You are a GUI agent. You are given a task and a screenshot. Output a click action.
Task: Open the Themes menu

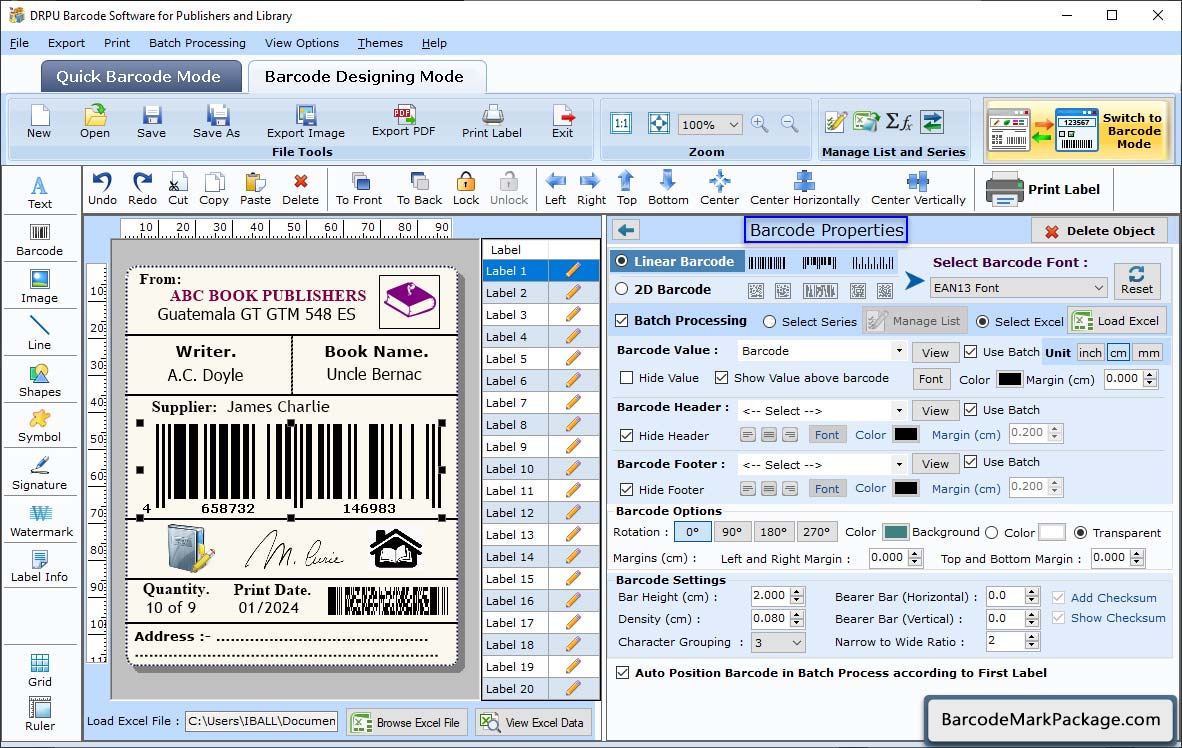(380, 43)
